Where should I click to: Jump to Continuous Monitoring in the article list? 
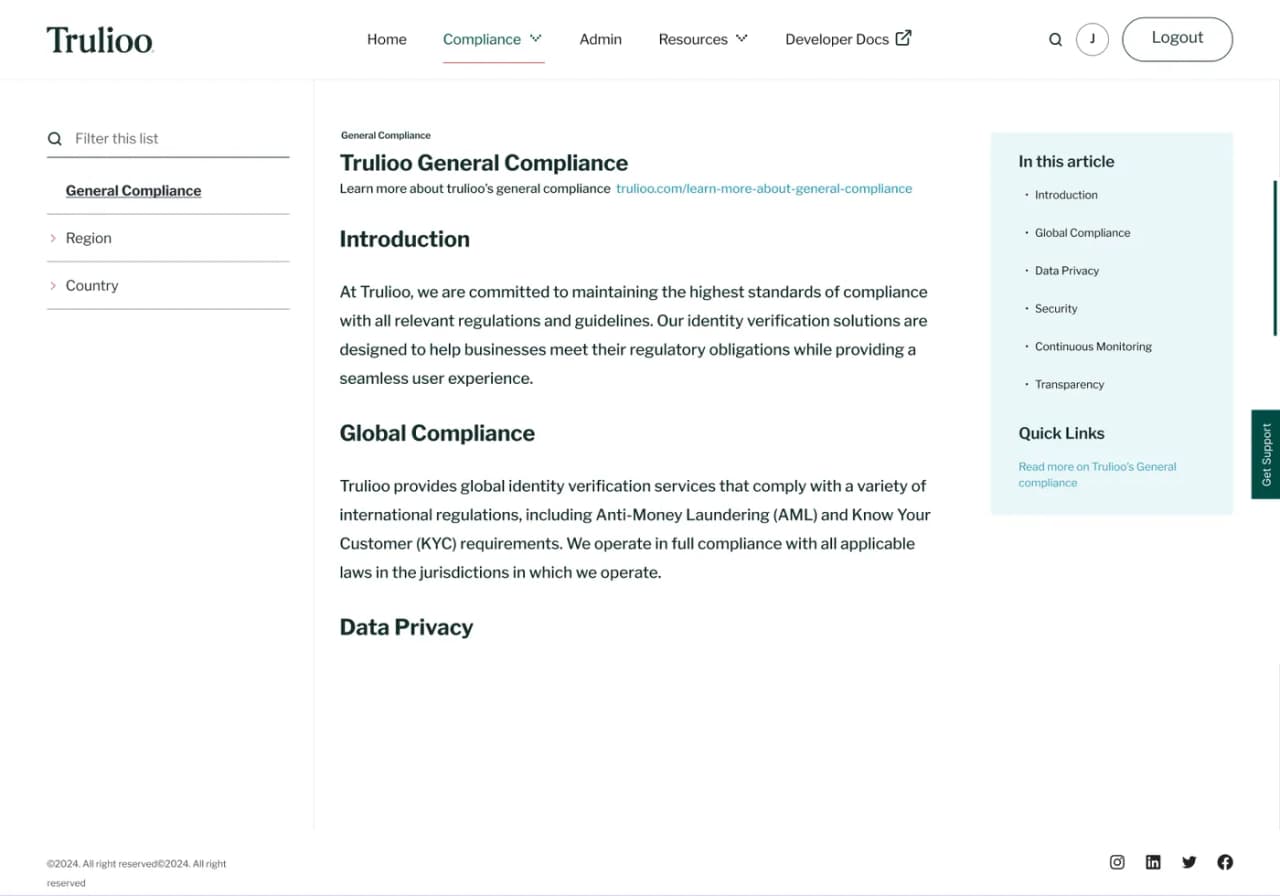1093,347
